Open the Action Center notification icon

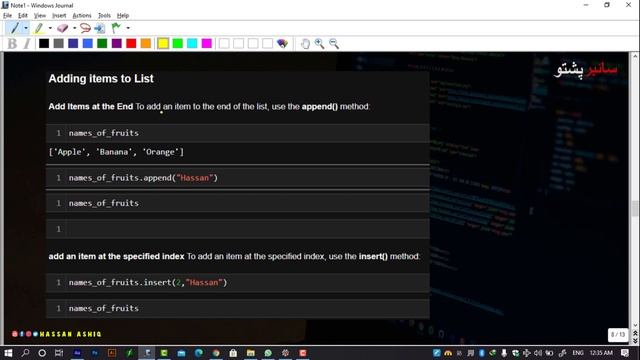tap(625, 353)
